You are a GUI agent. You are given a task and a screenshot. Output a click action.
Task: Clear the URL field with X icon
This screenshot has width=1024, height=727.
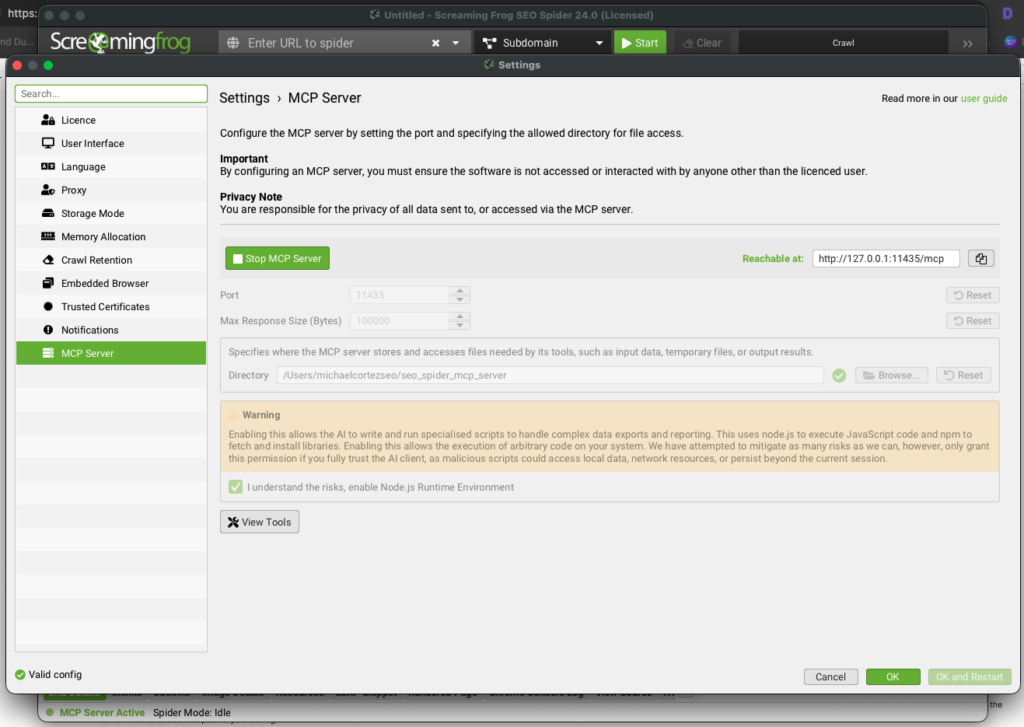(436, 43)
